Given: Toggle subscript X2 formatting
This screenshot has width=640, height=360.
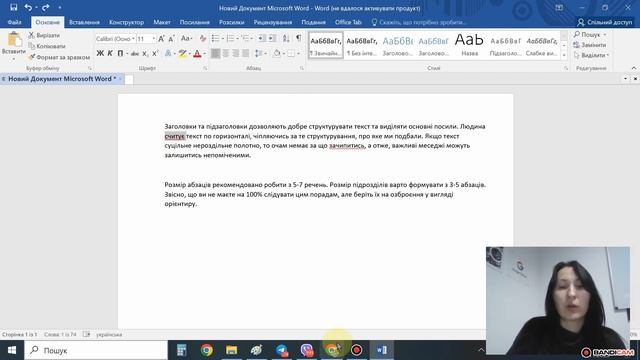Looking at the screenshot, I should pyautogui.click(x=145, y=54).
